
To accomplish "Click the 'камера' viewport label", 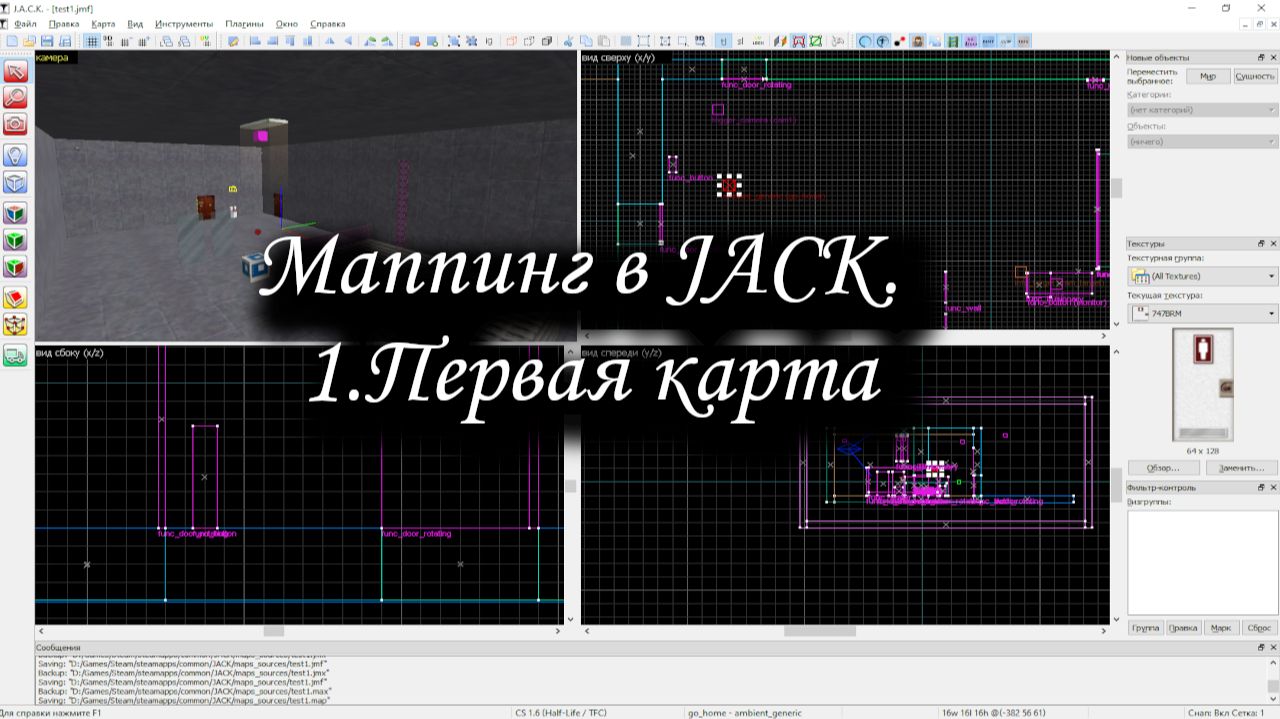I will (53, 58).
